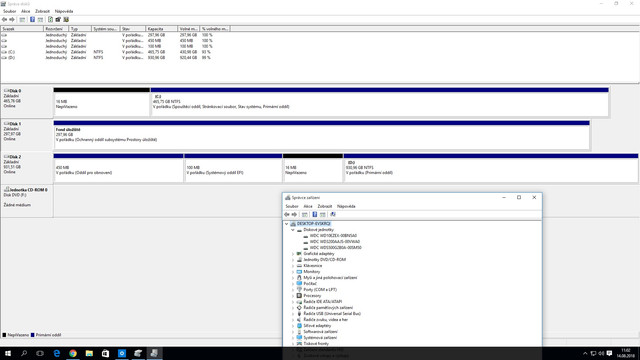This screenshot has width=640, height=360.
Task: Open Nápověda menu in Správce zařízení
Action: (x=346, y=206)
